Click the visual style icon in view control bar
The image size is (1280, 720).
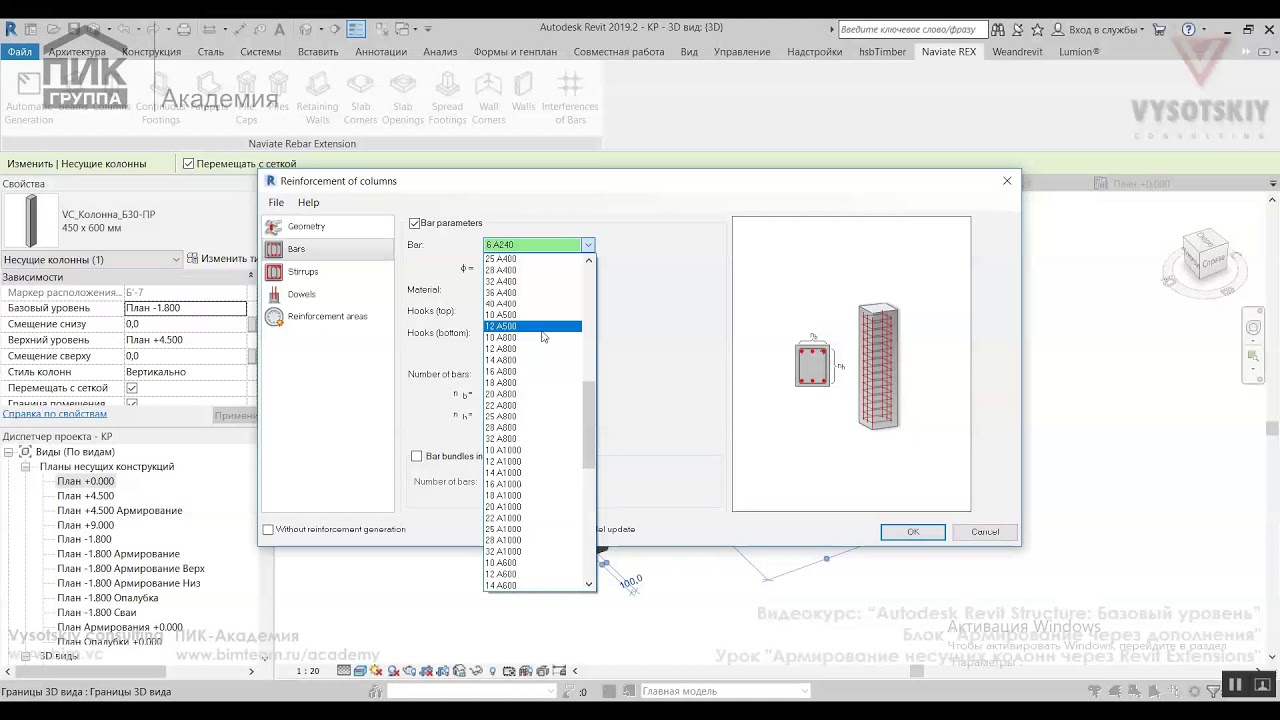[x=360, y=671]
